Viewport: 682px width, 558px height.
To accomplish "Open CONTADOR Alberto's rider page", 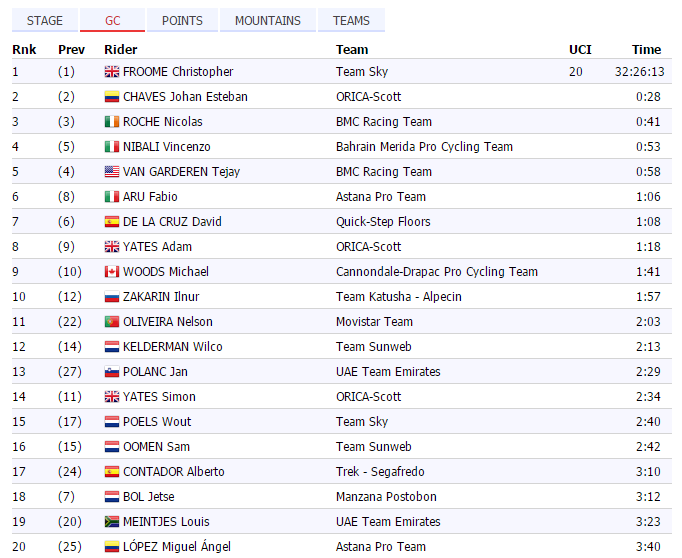I will pos(174,471).
